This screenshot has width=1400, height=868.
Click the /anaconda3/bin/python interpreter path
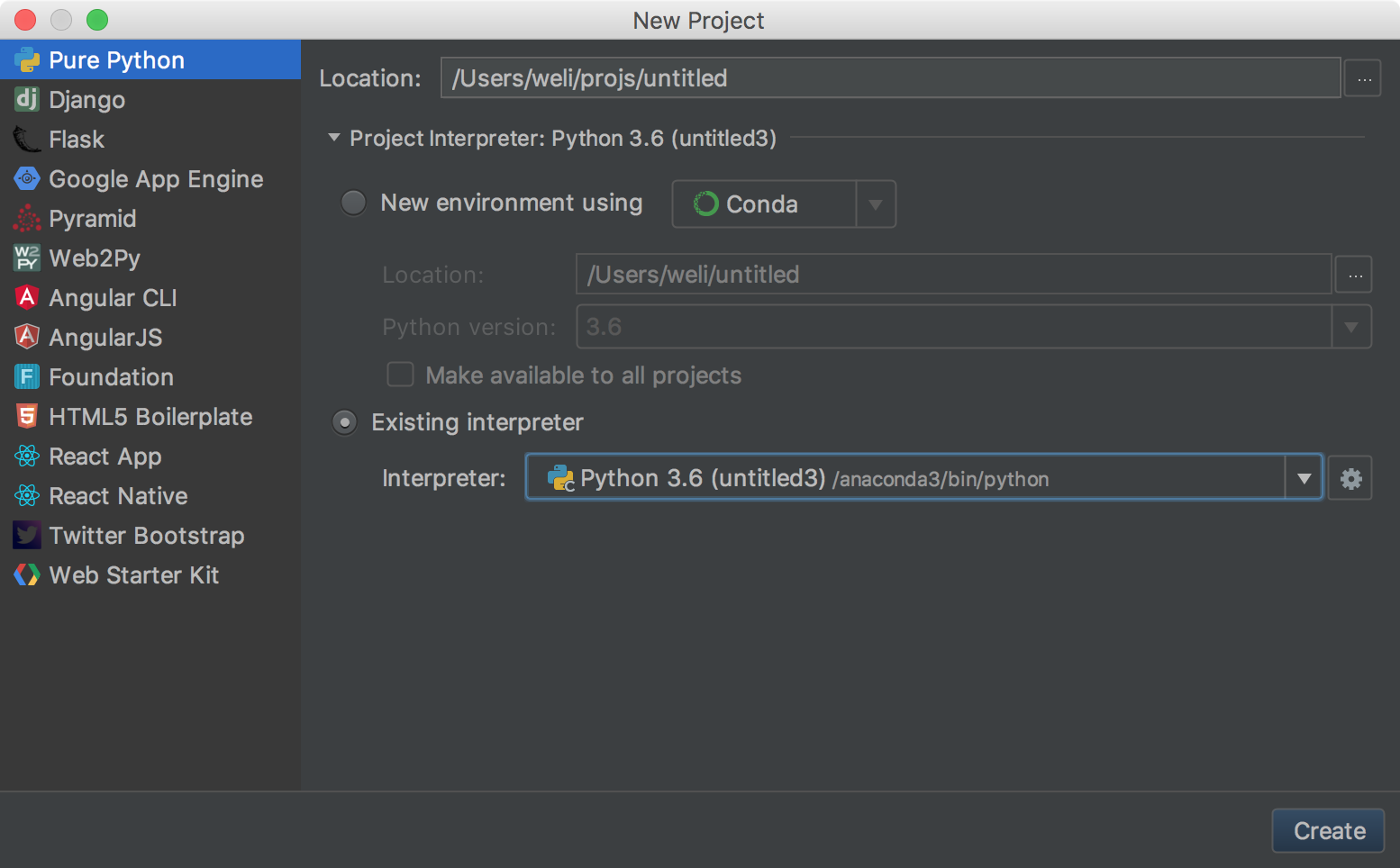tap(941, 479)
